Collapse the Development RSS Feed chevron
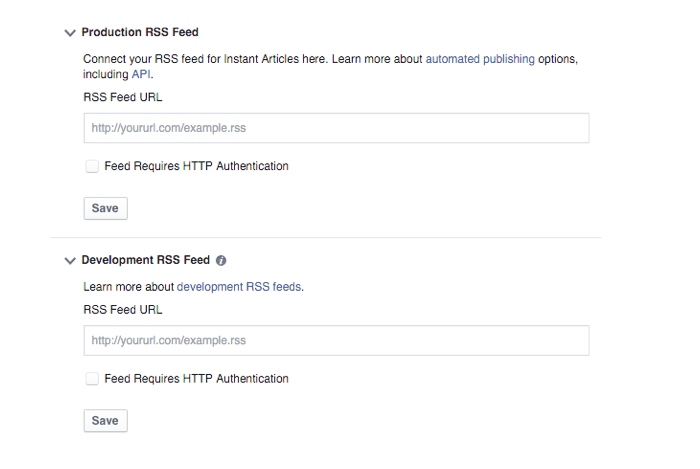This screenshot has width=700, height=469. point(70,261)
